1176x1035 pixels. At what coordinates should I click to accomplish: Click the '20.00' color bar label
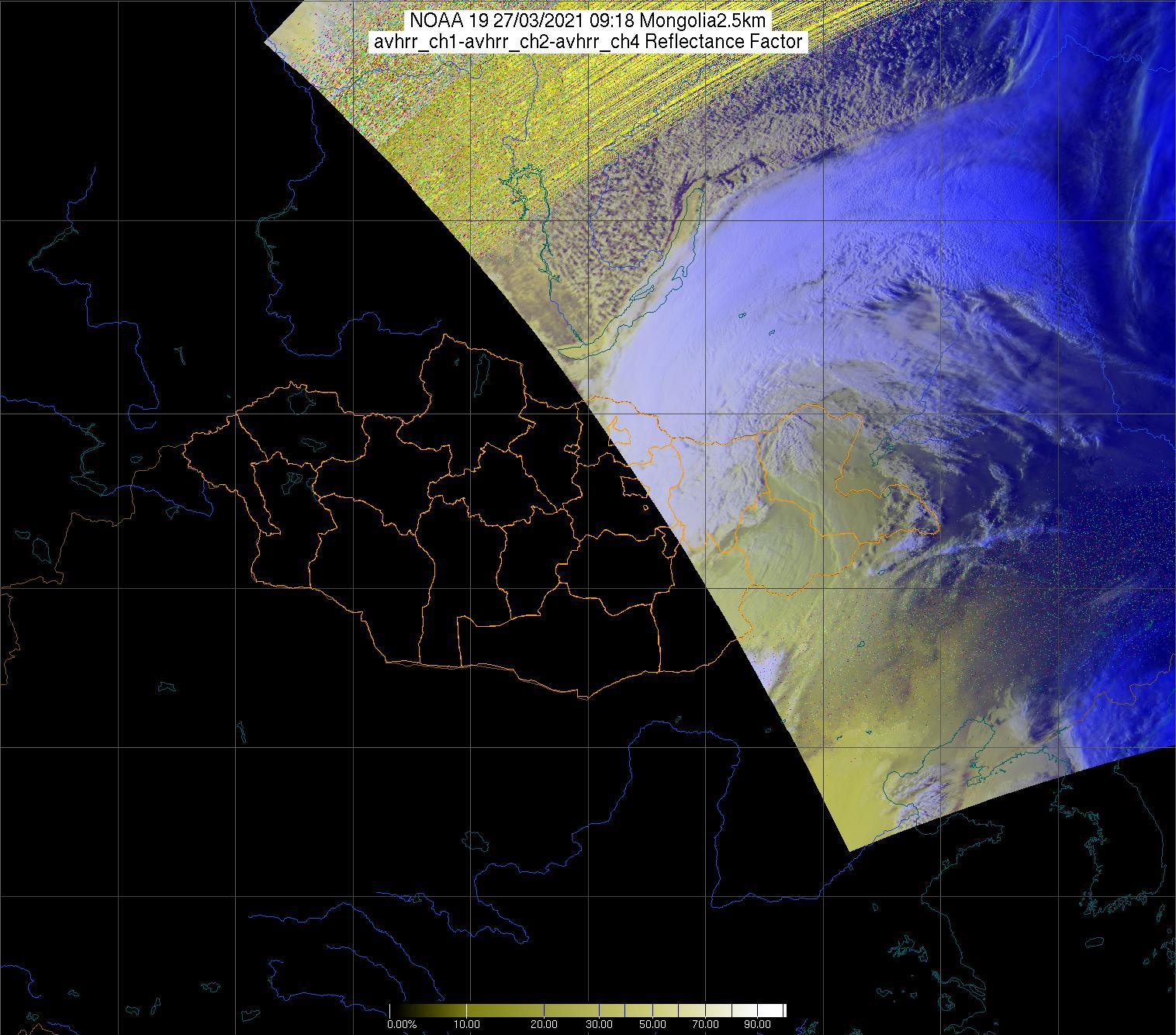543,1025
